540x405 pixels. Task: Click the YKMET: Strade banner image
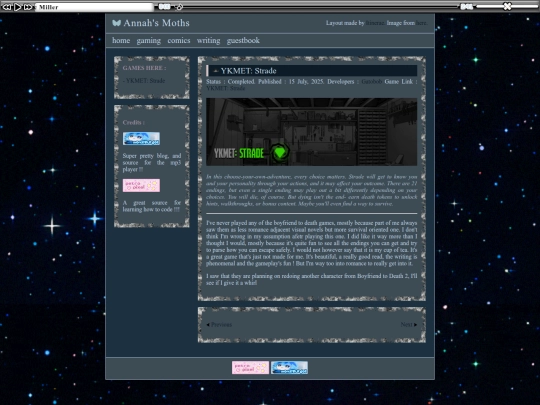click(x=311, y=132)
